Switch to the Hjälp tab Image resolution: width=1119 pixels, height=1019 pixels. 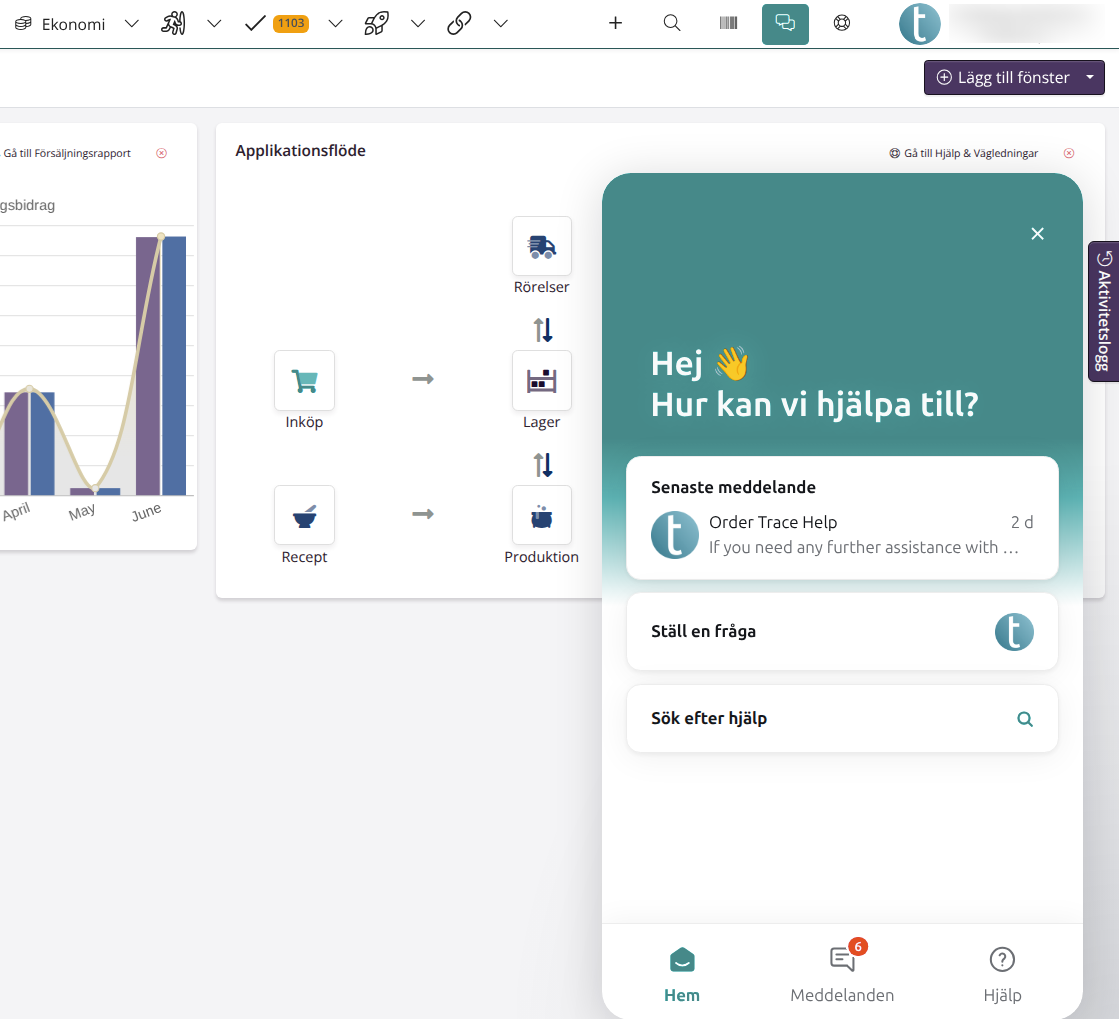(1002, 971)
